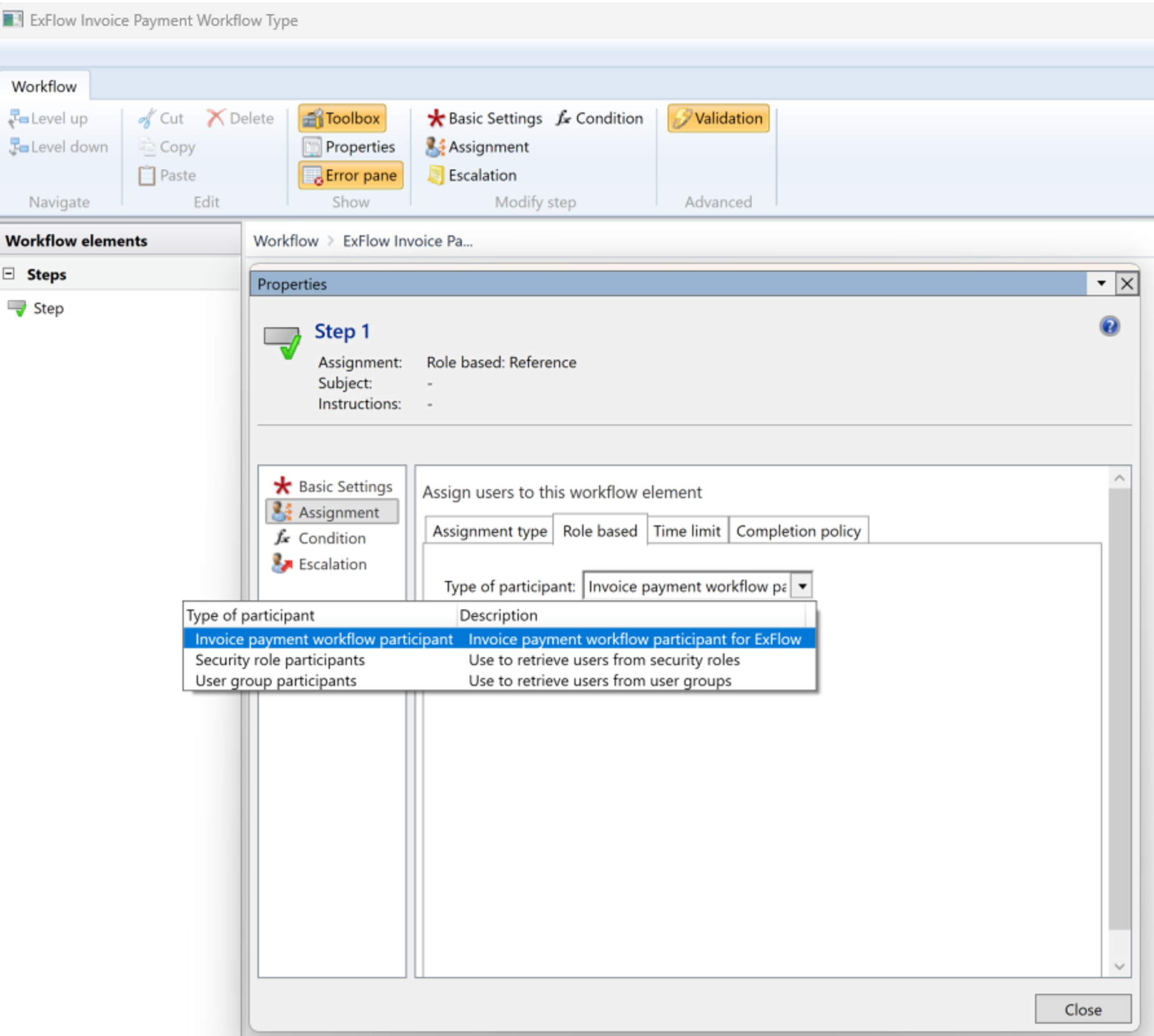Click the Level up navigate icon
The height and width of the screenshot is (1036, 1154).
coord(18,118)
